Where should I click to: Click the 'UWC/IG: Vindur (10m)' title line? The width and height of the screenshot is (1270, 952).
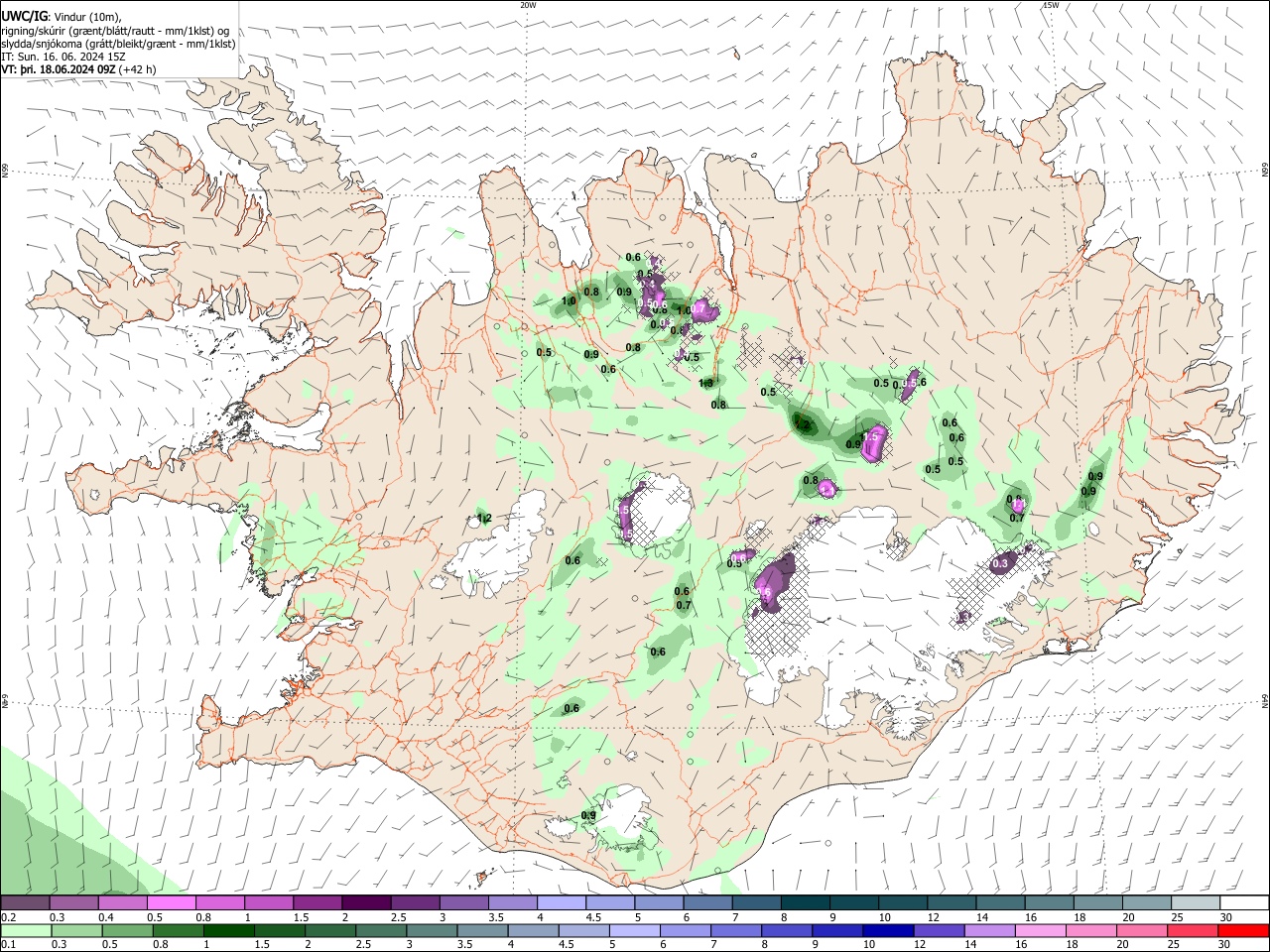click(x=63, y=17)
